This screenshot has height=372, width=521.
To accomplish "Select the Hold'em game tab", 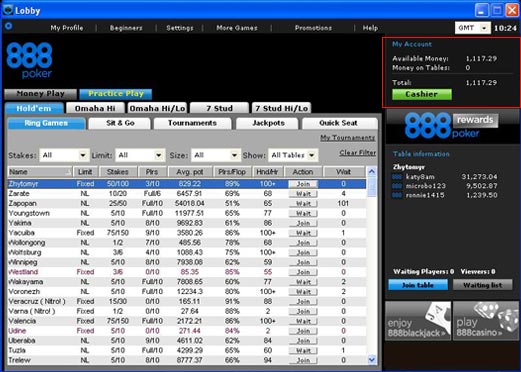I will coord(34,108).
